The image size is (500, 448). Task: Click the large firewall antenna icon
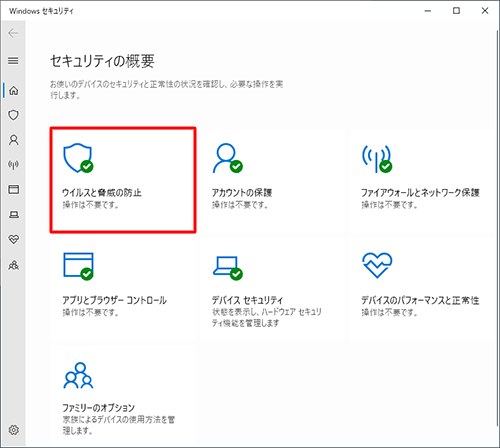(377, 159)
